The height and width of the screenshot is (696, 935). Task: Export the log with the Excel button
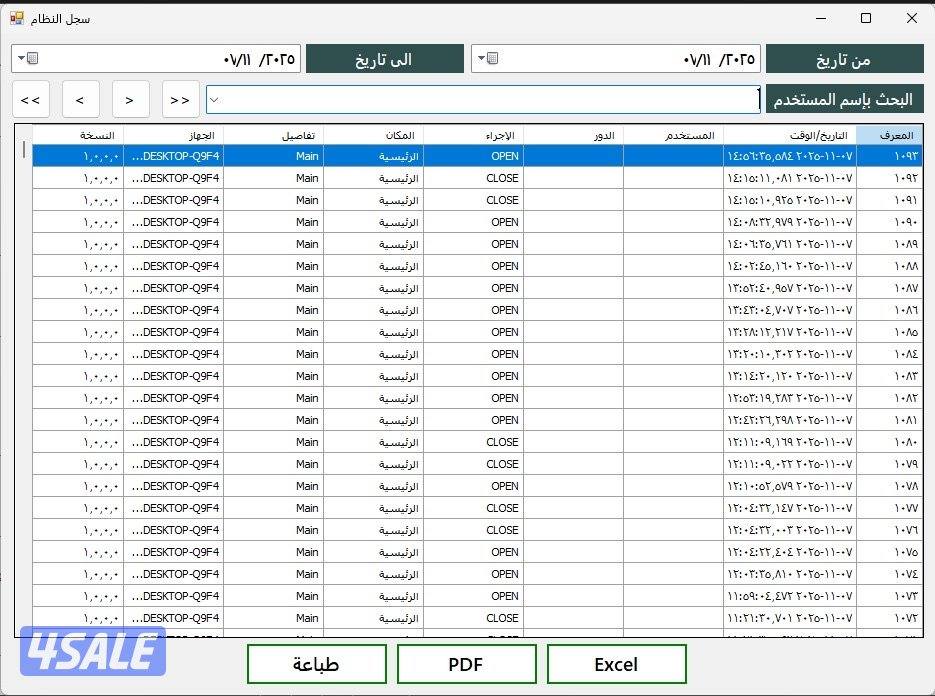click(x=616, y=664)
